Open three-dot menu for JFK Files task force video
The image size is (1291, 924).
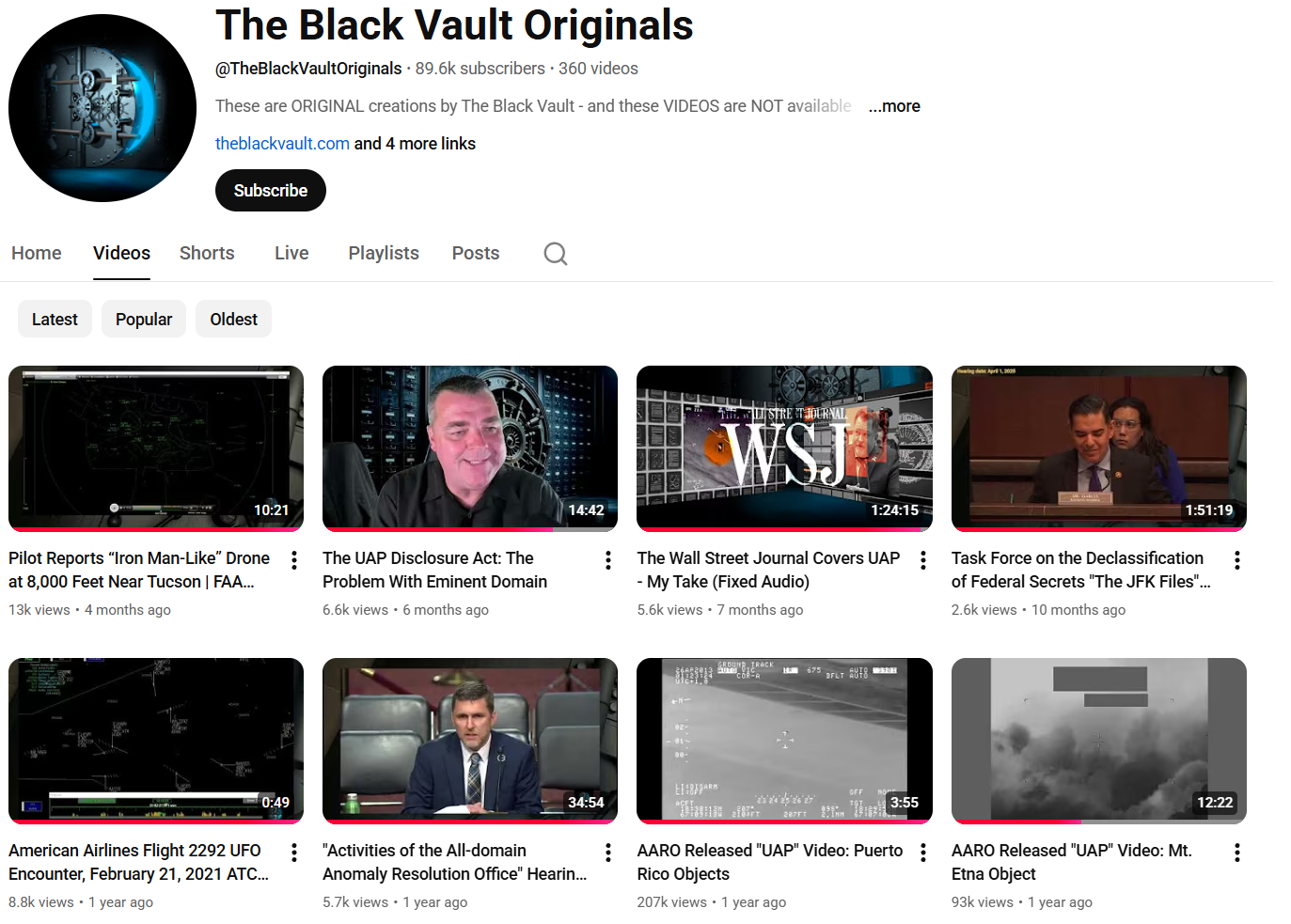coord(1237,560)
